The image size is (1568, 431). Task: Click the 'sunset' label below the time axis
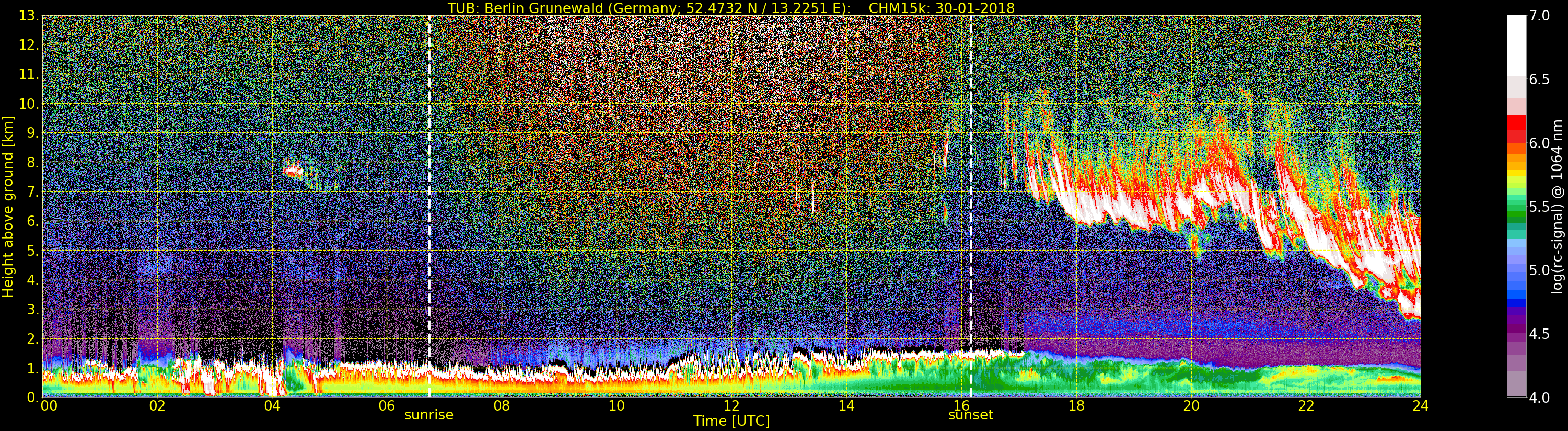coord(970,415)
